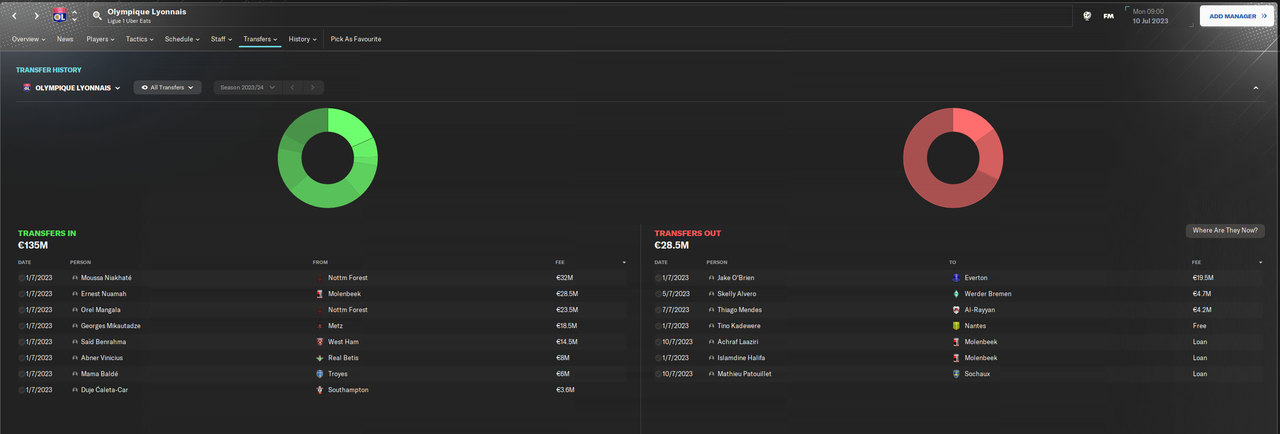Collapse the Transfer History panel
This screenshot has height=434, width=1280.
(1255, 88)
